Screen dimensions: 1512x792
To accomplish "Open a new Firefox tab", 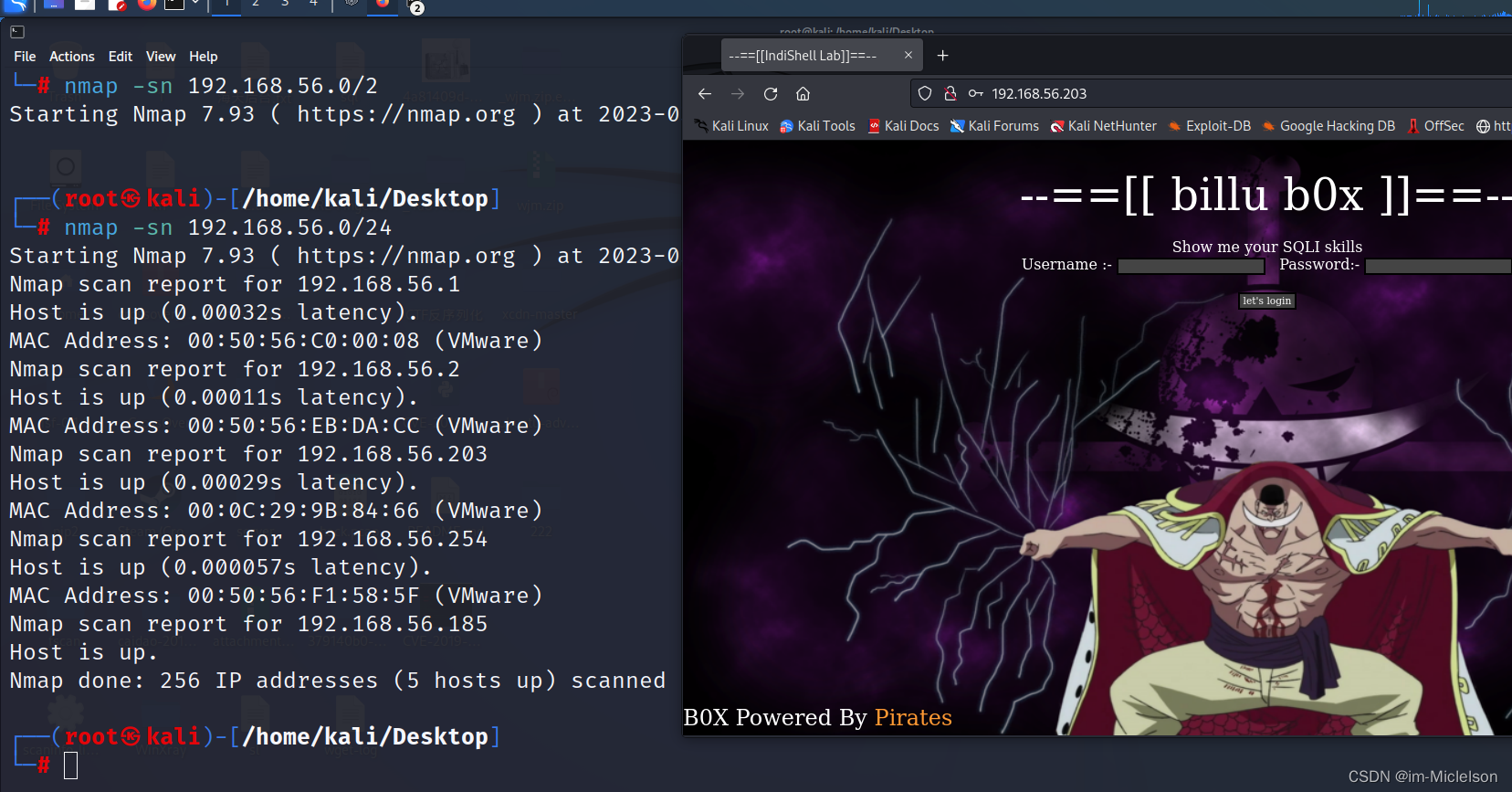I will click(x=943, y=56).
